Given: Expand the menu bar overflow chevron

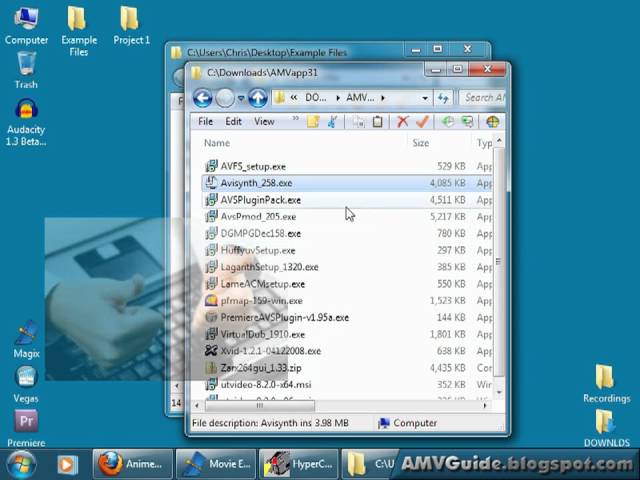Looking at the screenshot, I should (296, 119).
